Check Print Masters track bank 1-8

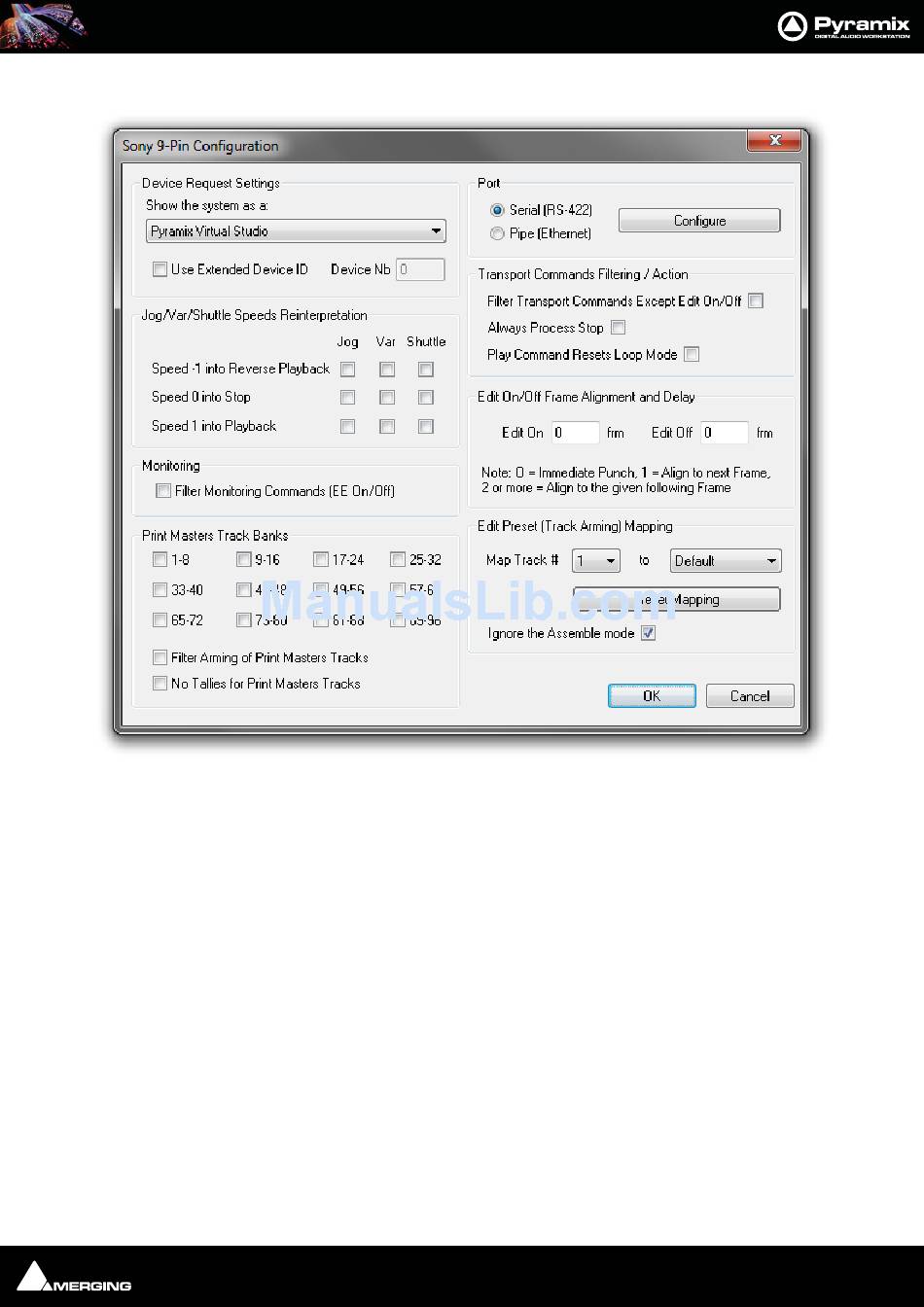160,559
